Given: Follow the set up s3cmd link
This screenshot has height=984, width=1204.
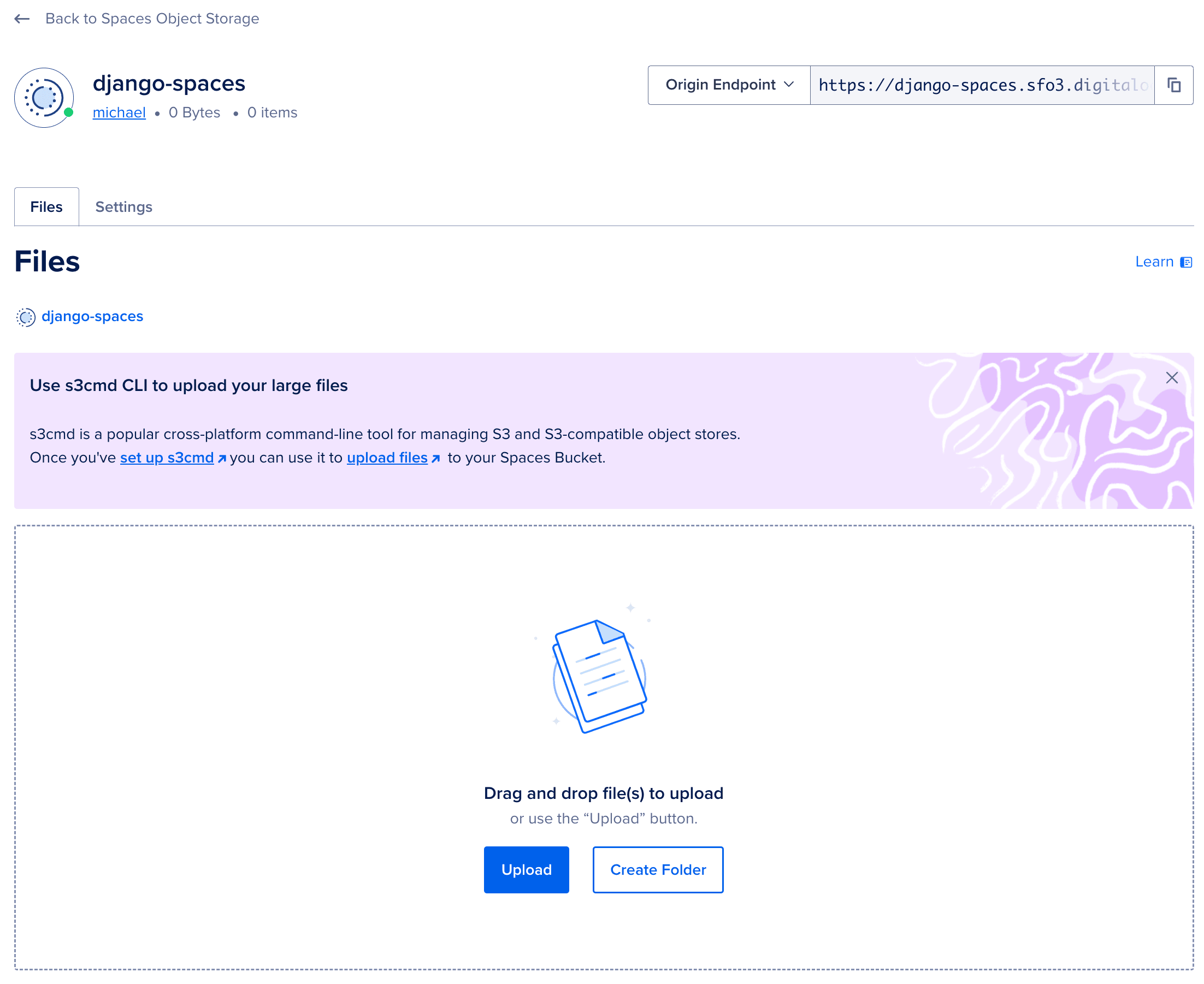Looking at the screenshot, I should point(167,458).
